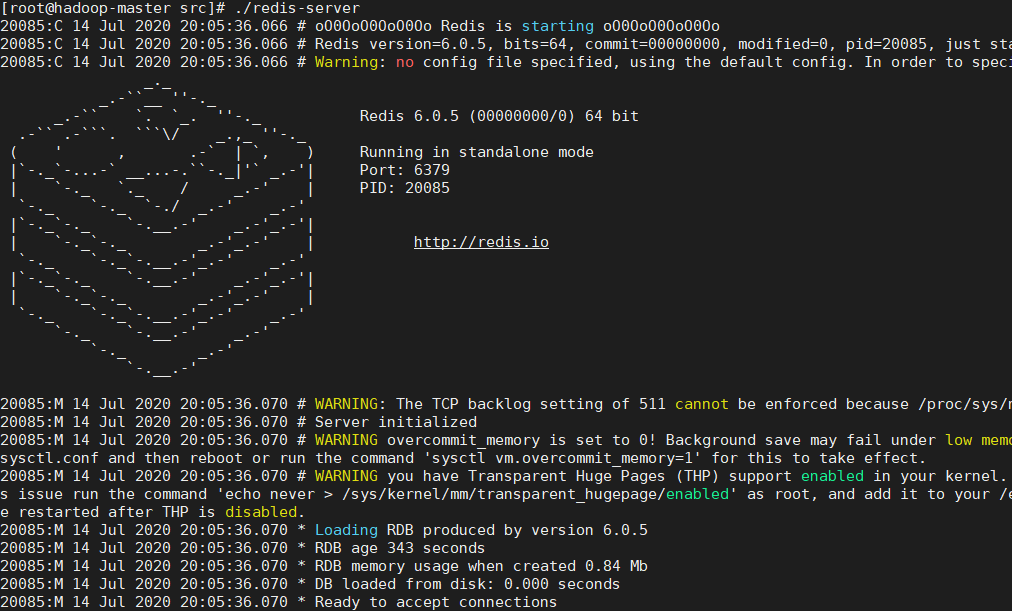Screen dimensions: 1012x611
Task: Click the 'Ready to accept connections' message
Action: [x=436, y=603]
